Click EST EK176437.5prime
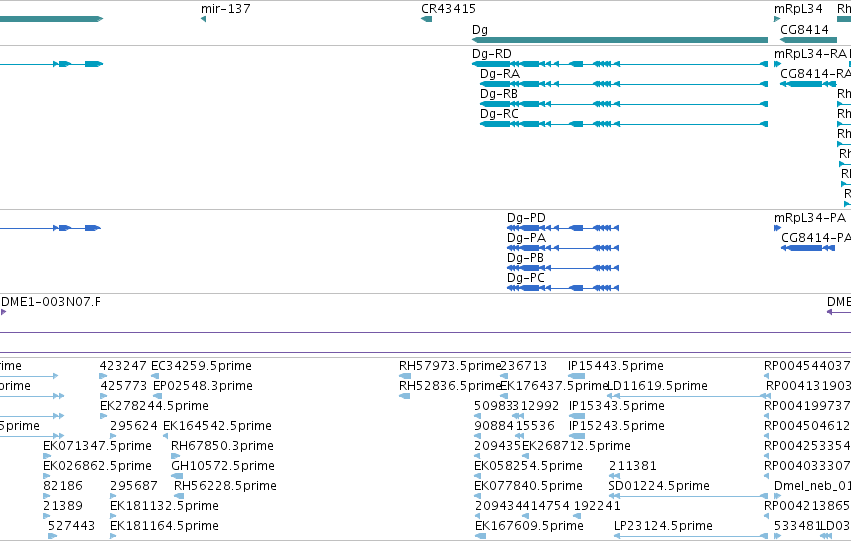The image size is (851, 541). 554,386
